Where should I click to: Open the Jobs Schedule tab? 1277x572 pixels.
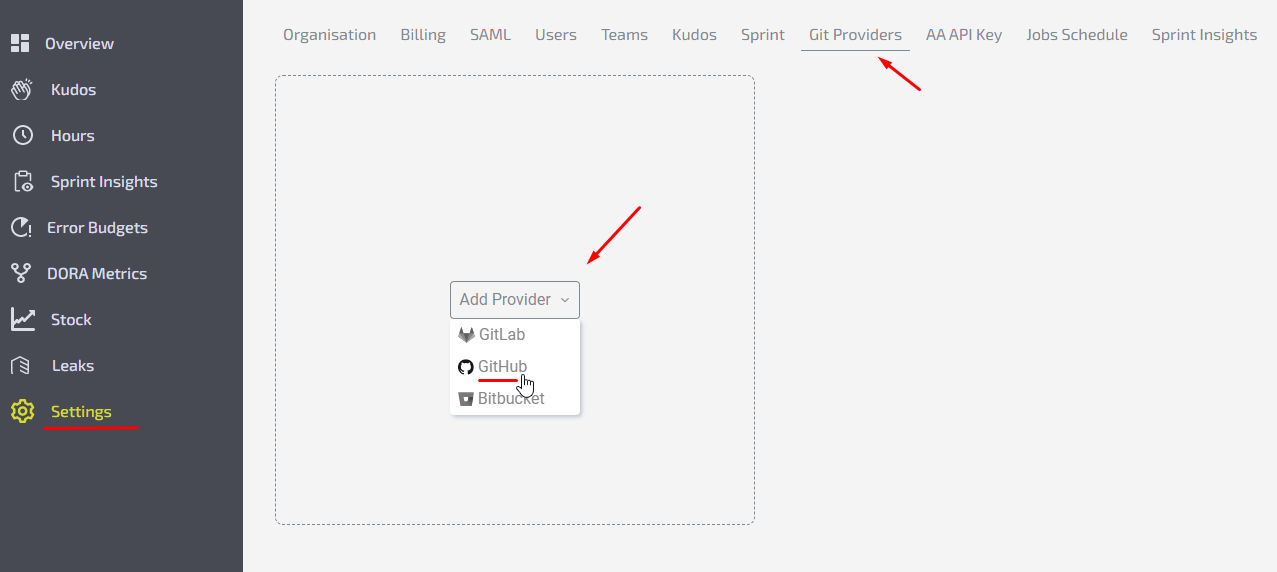tap(1076, 35)
